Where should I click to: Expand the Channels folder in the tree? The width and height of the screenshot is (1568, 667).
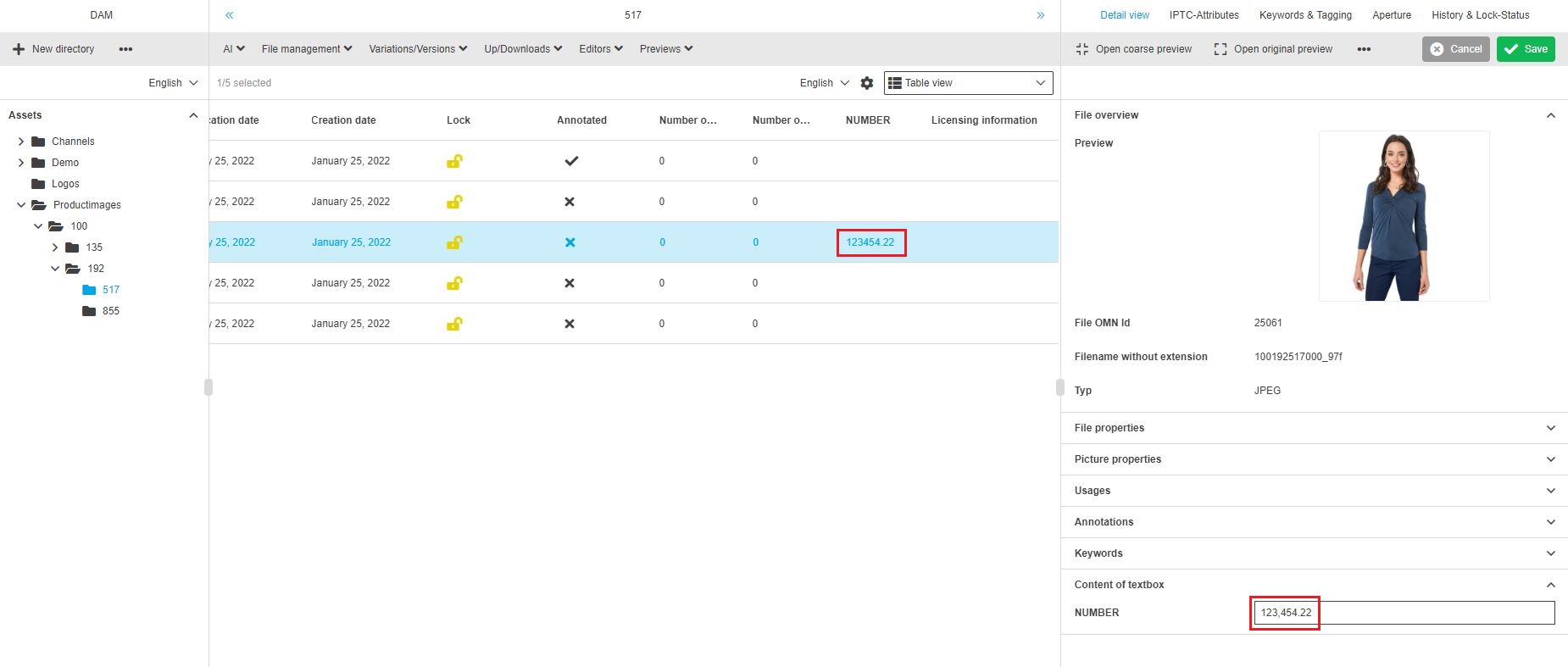click(x=21, y=142)
